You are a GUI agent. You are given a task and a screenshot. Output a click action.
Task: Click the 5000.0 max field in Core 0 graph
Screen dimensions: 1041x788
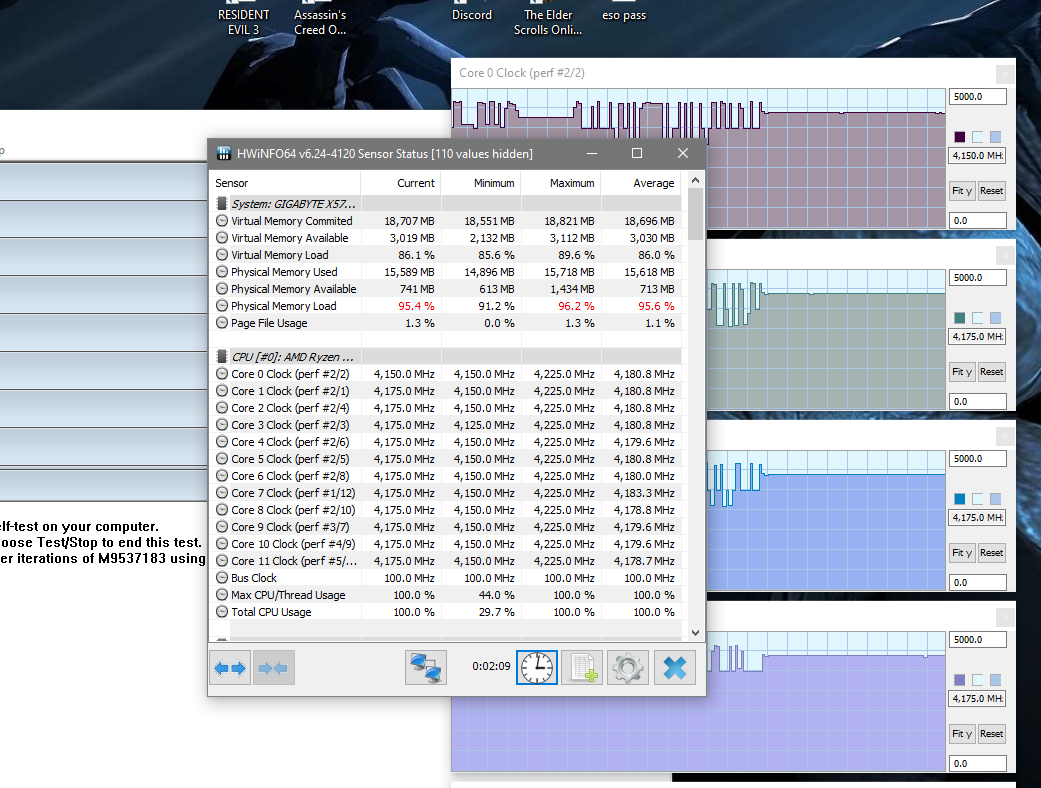point(975,97)
